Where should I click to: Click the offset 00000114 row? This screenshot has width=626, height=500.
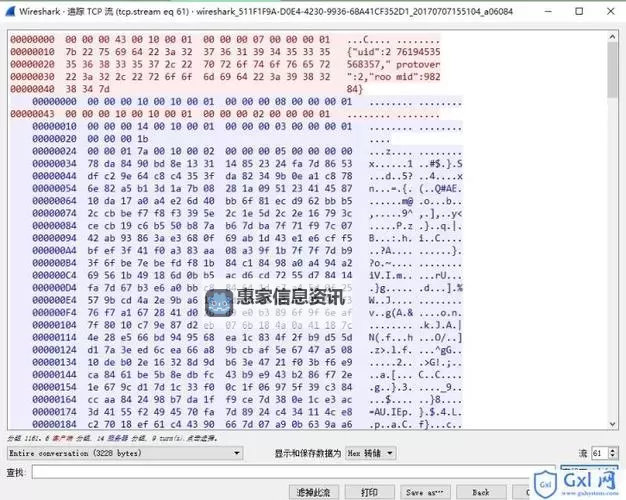[x=247, y=337]
